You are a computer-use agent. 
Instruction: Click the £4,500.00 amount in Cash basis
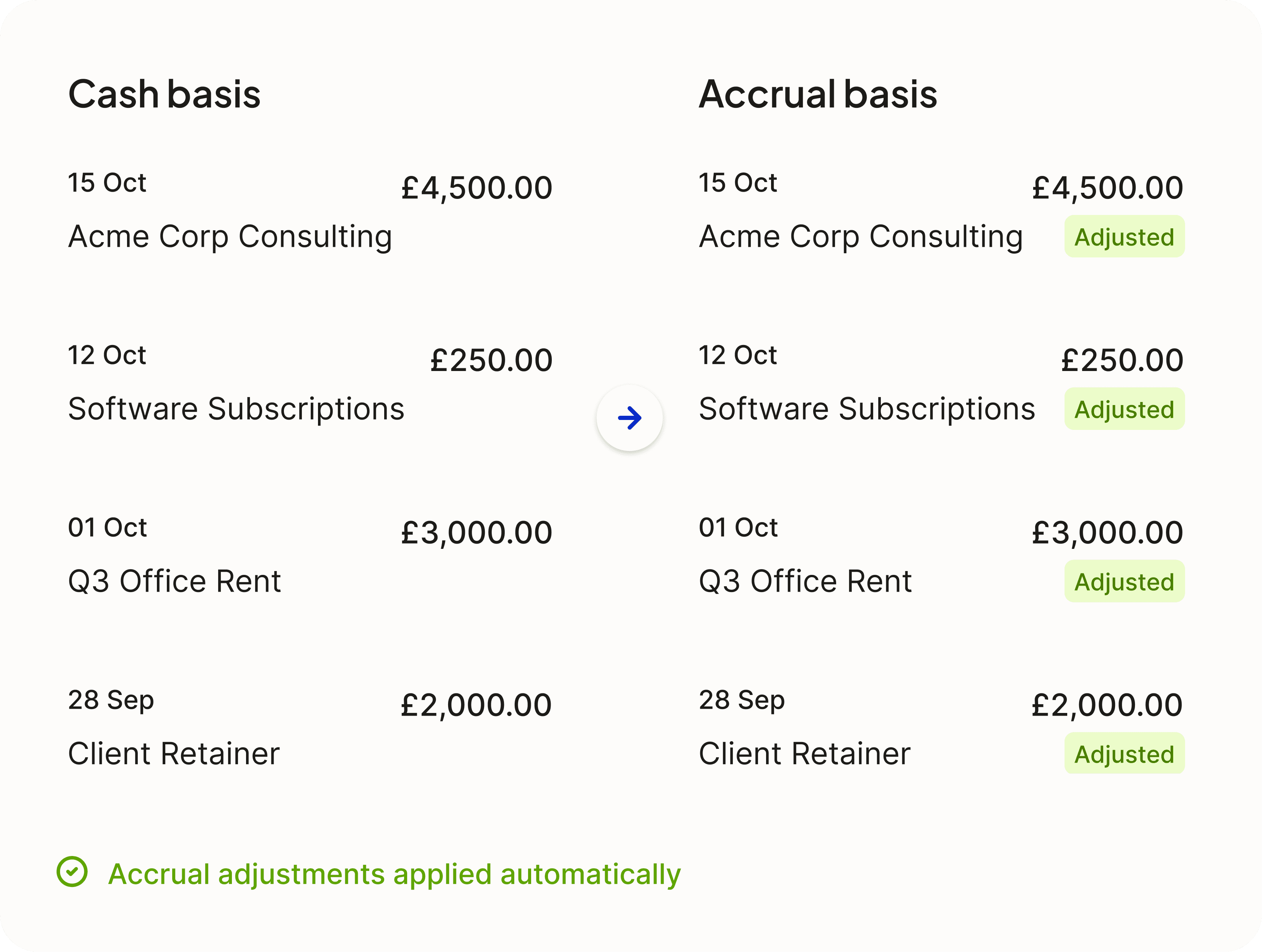(476, 188)
